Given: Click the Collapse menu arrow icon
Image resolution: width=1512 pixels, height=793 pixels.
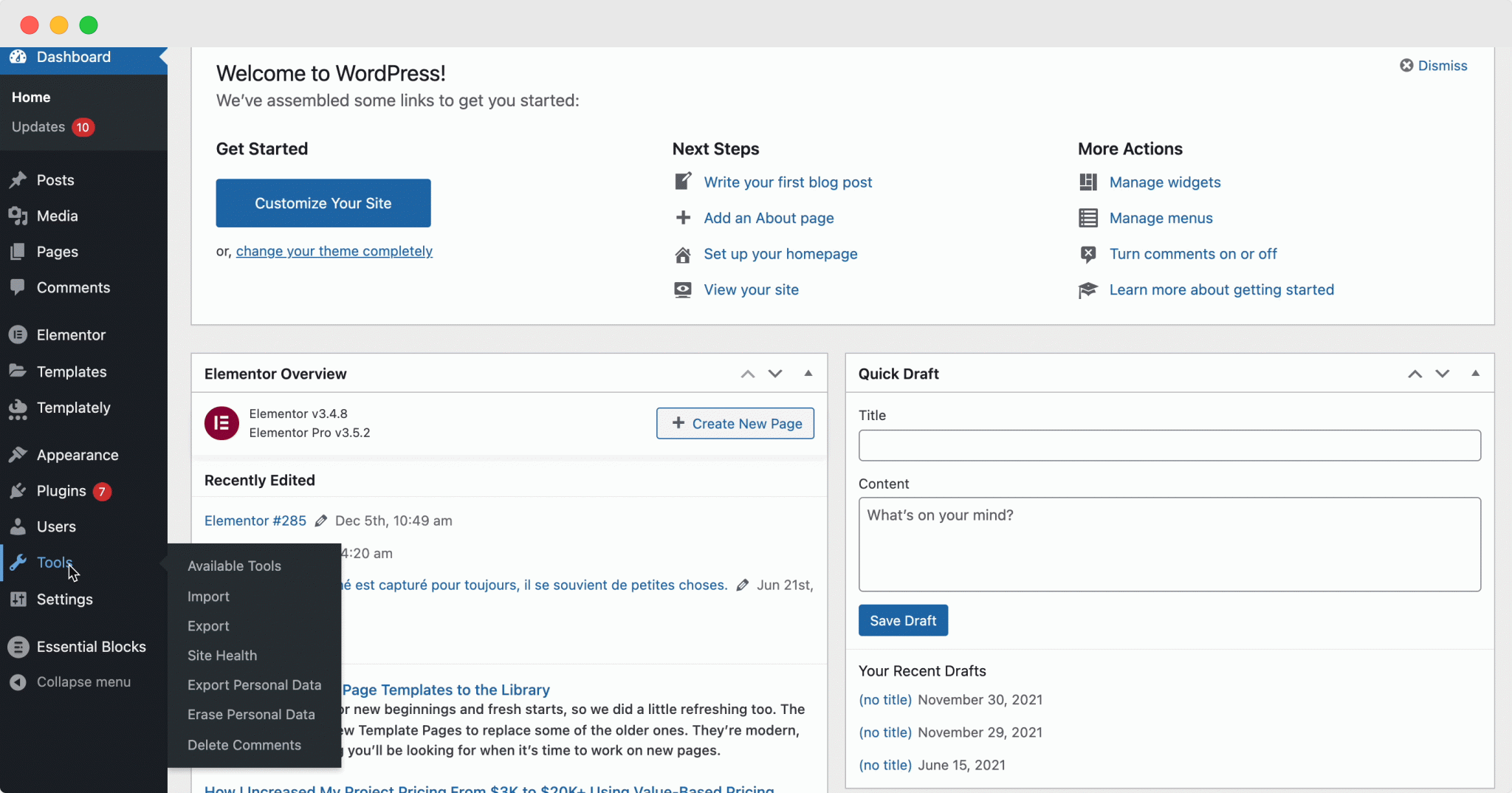Looking at the screenshot, I should click(18, 682).
